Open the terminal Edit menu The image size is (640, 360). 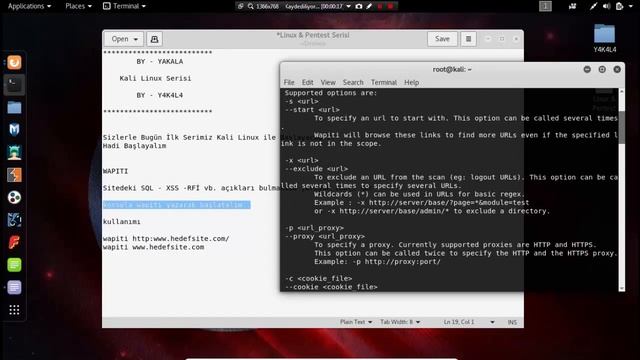307,82
